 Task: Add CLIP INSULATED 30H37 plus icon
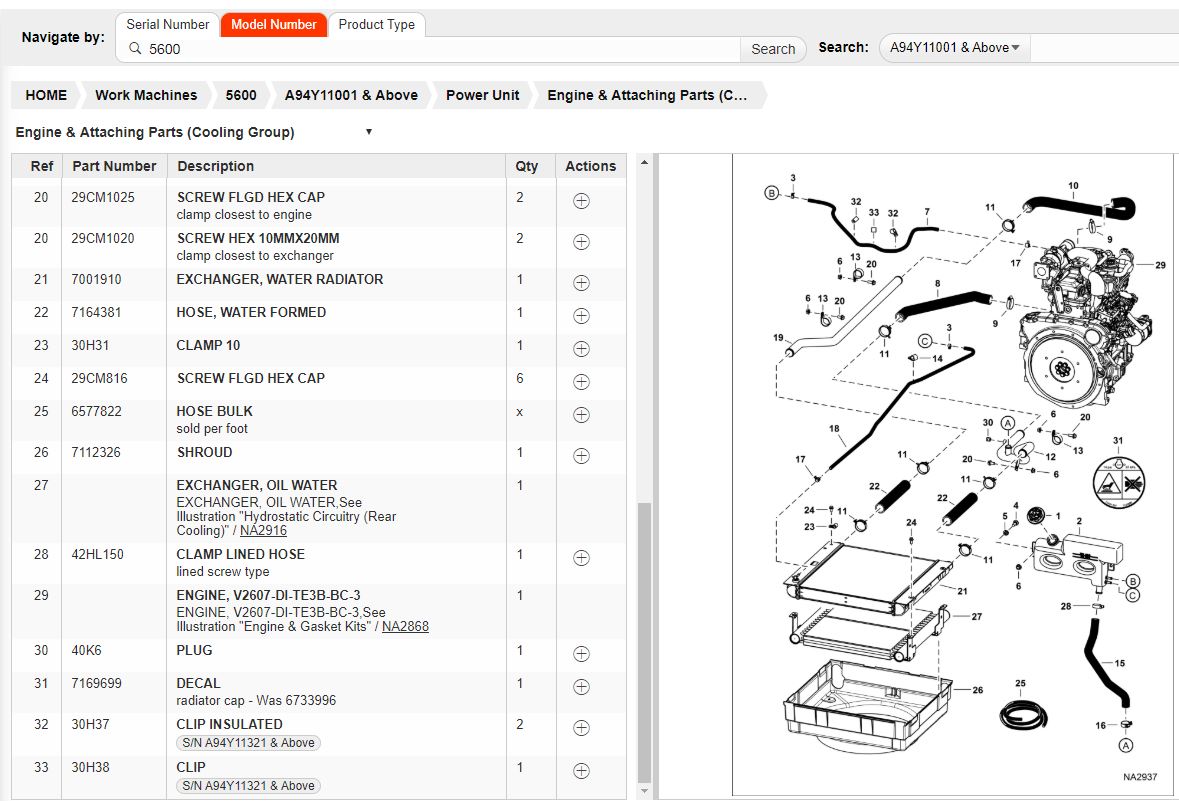tap(581, 728)
